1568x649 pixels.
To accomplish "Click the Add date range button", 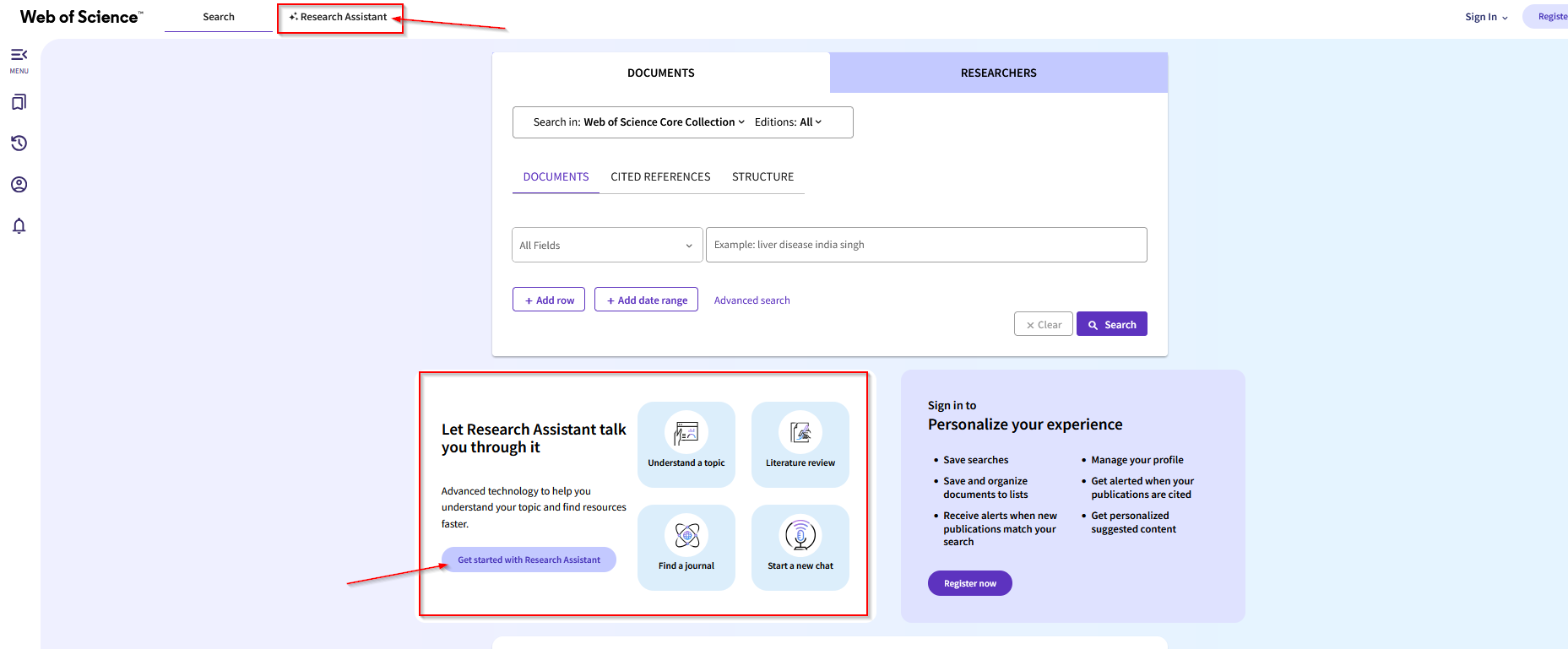I will click(x=646, y=300).
